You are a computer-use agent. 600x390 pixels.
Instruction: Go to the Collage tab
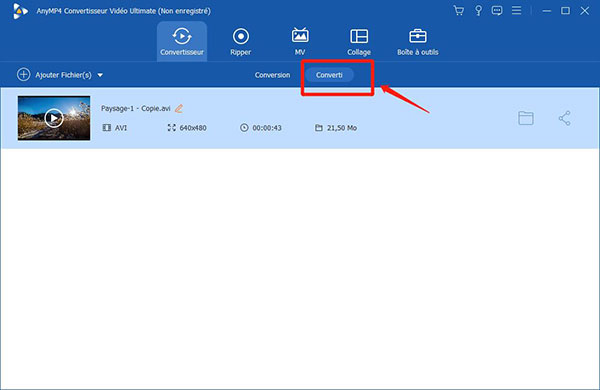click(x=359, y=41)
